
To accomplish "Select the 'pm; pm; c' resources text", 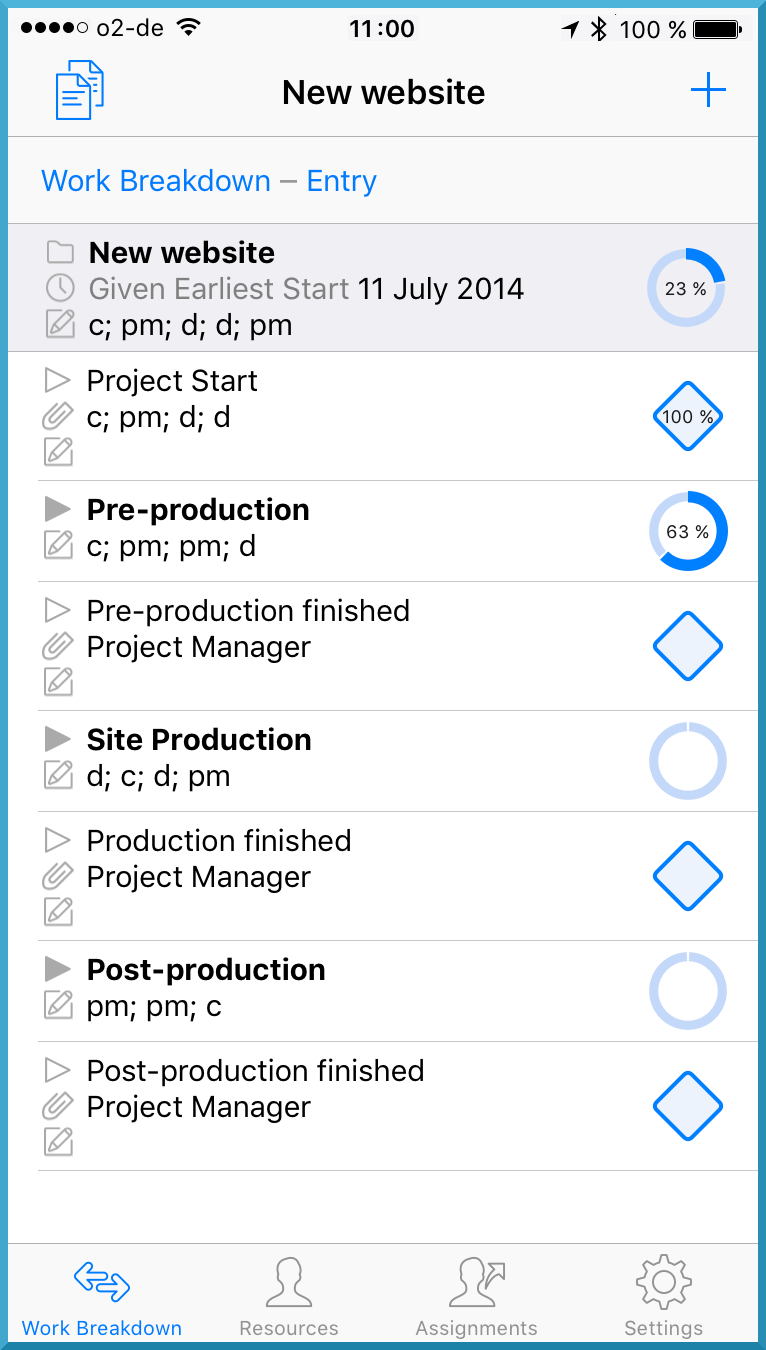I will tap(154, 1006).
